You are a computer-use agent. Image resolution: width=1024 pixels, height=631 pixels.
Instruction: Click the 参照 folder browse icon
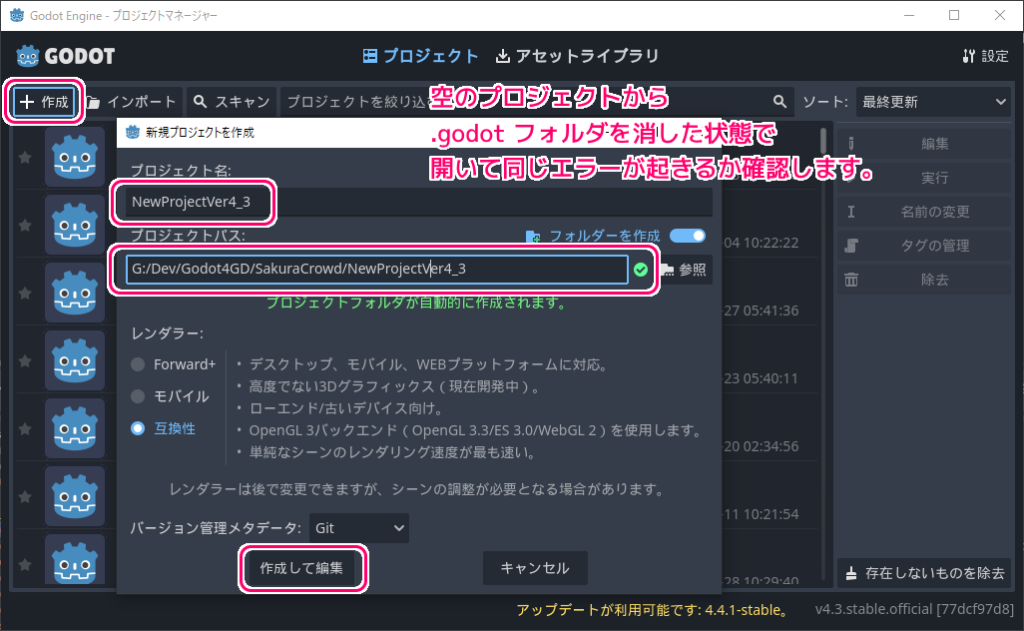[667, 269]
